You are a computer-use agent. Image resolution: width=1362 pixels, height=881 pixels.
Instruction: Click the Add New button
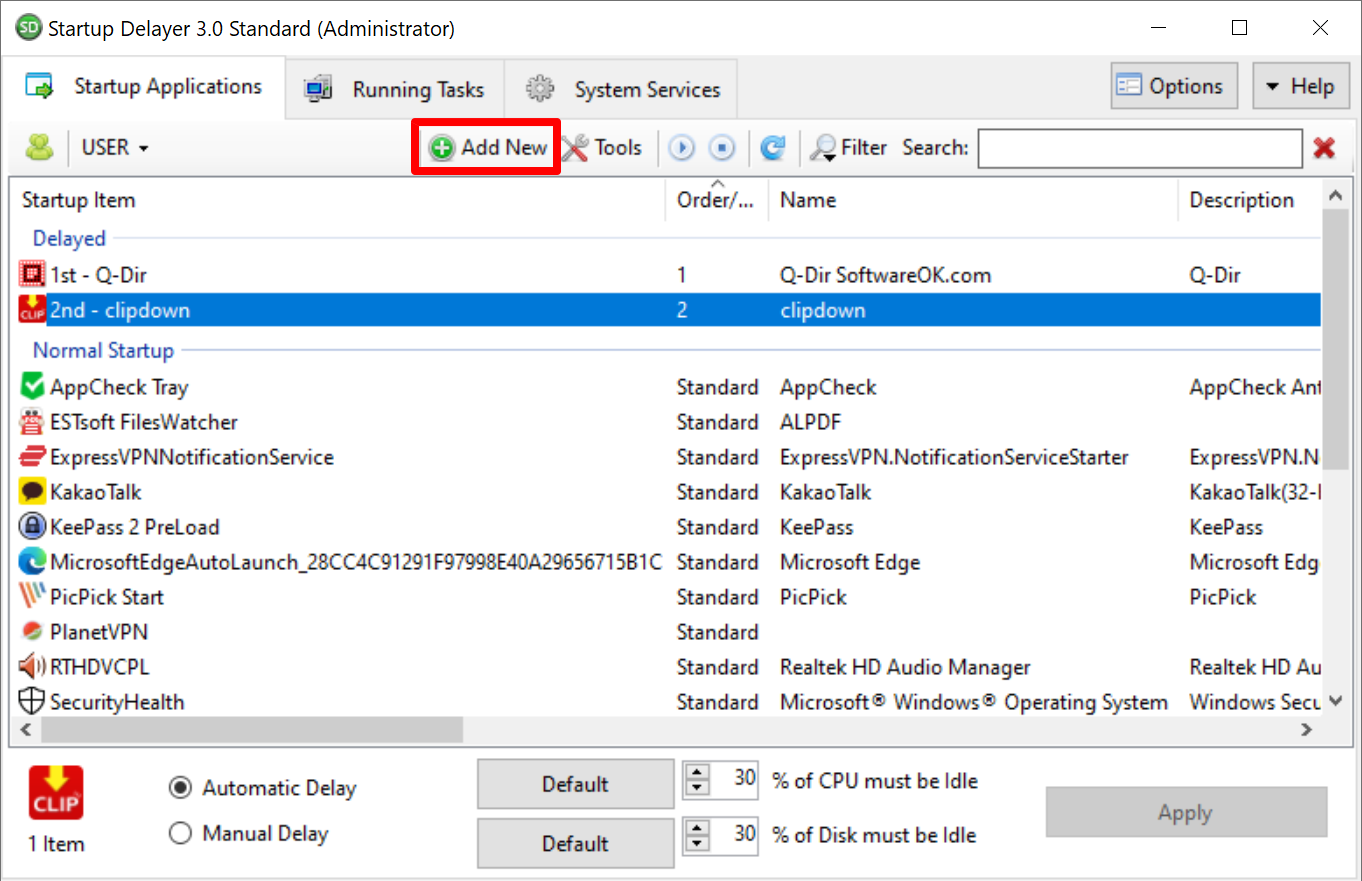pos(488,148)
